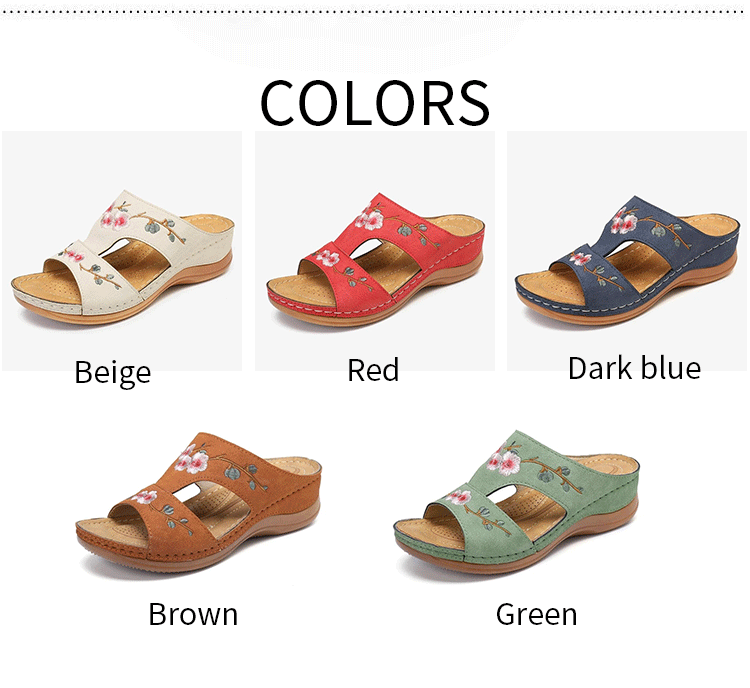The image size is (750, 688).
Task: Select the Red color label
Action: 373,370
